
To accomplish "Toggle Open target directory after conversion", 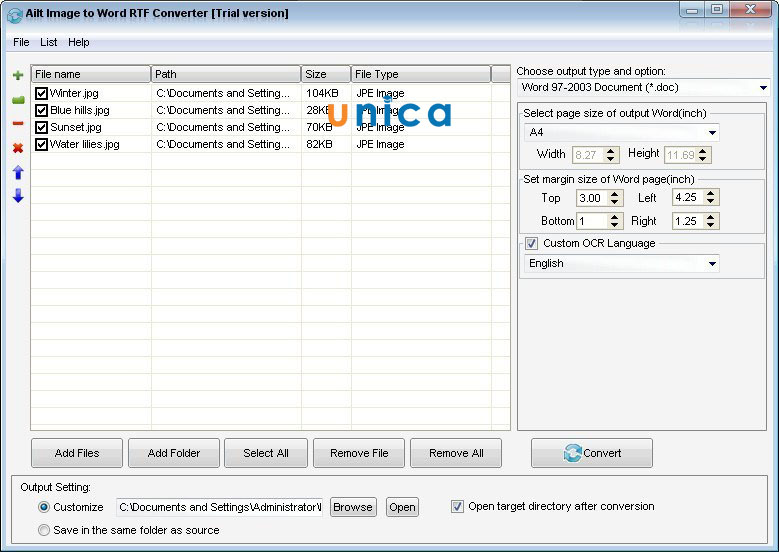I will tap(457, 506).
